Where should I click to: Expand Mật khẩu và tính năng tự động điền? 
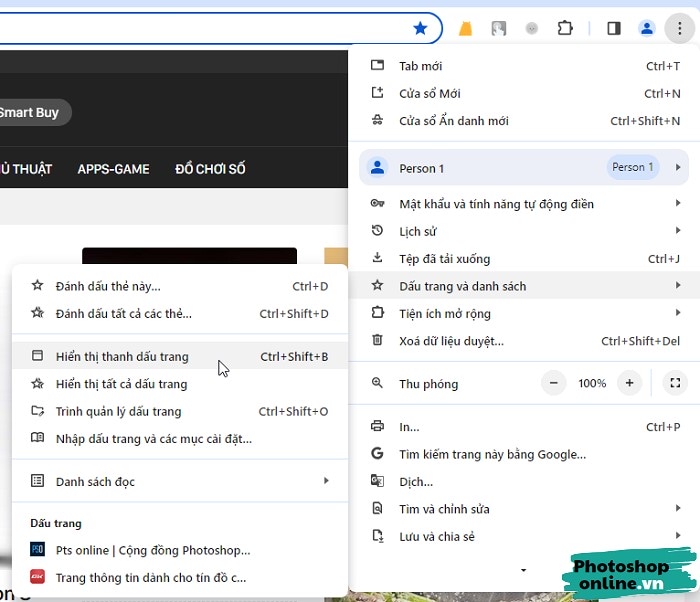[x=524, y=204]
